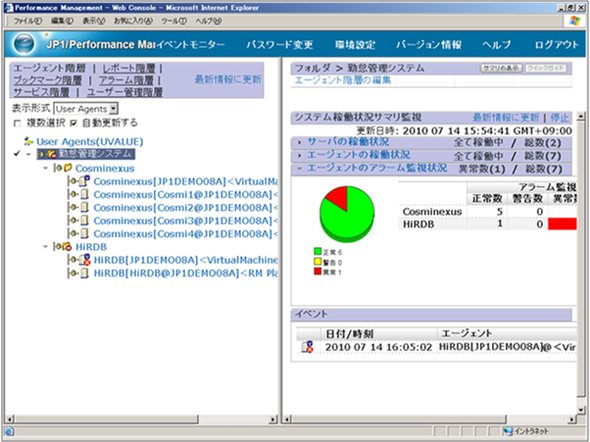
Task: Click the HiRDB[JP1DEMO08A] error agent icon
Action: click(x=85, y=260)
